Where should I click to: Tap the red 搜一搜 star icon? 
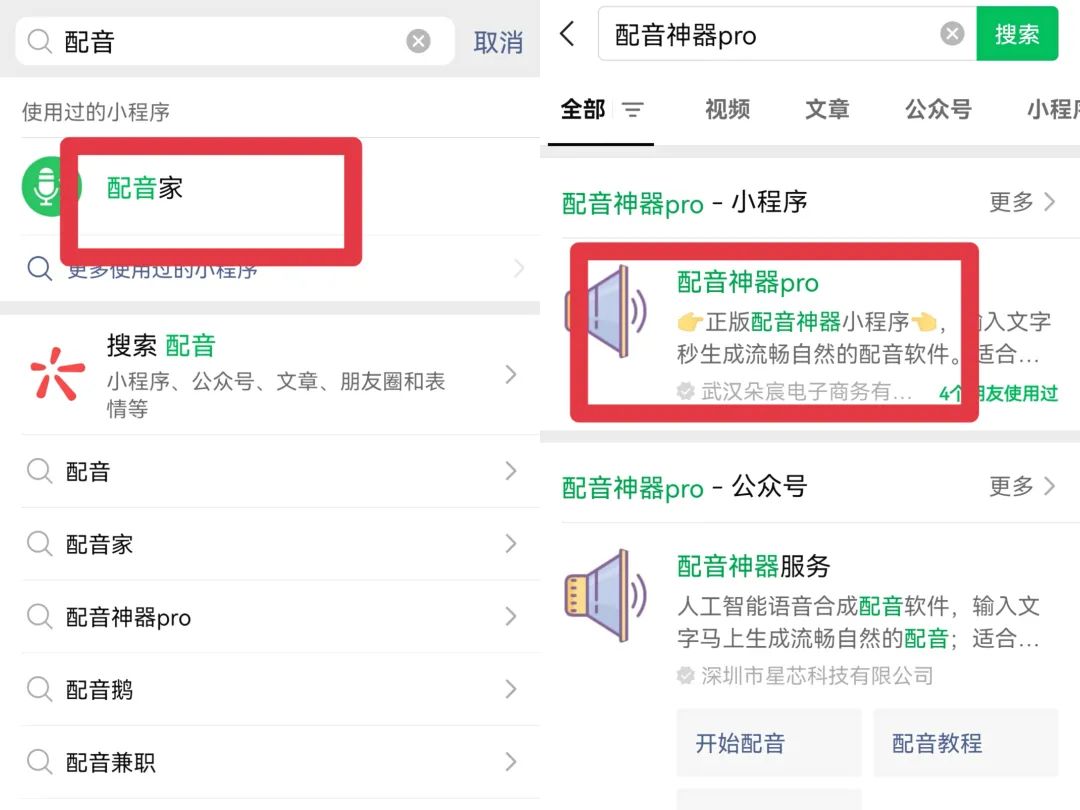(x=57, y=373)
